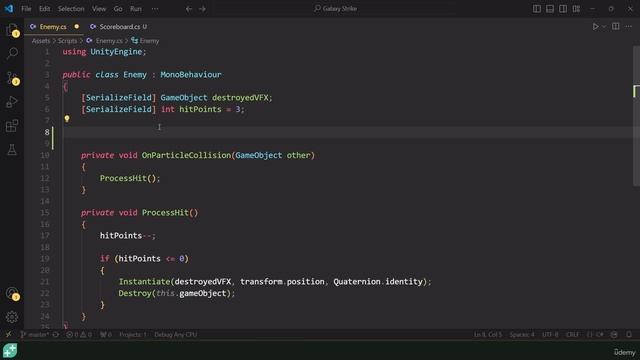
Task: Select Assets in the breadcrumb
Action: [x=41, y=41]
